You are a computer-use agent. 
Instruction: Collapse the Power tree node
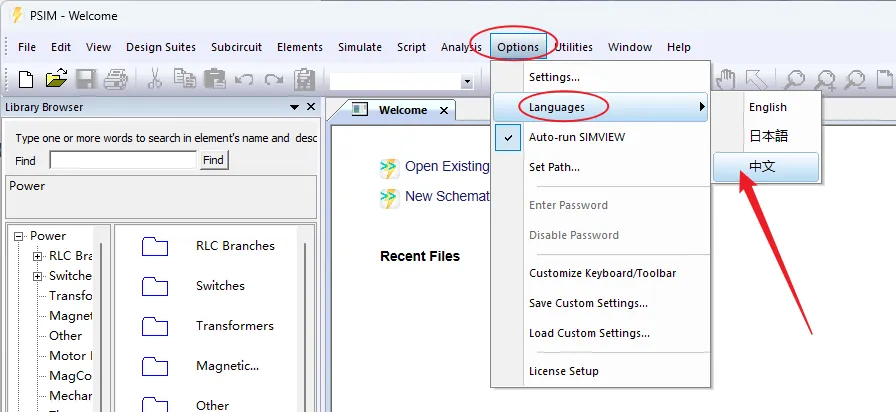(x=19, y=236)
